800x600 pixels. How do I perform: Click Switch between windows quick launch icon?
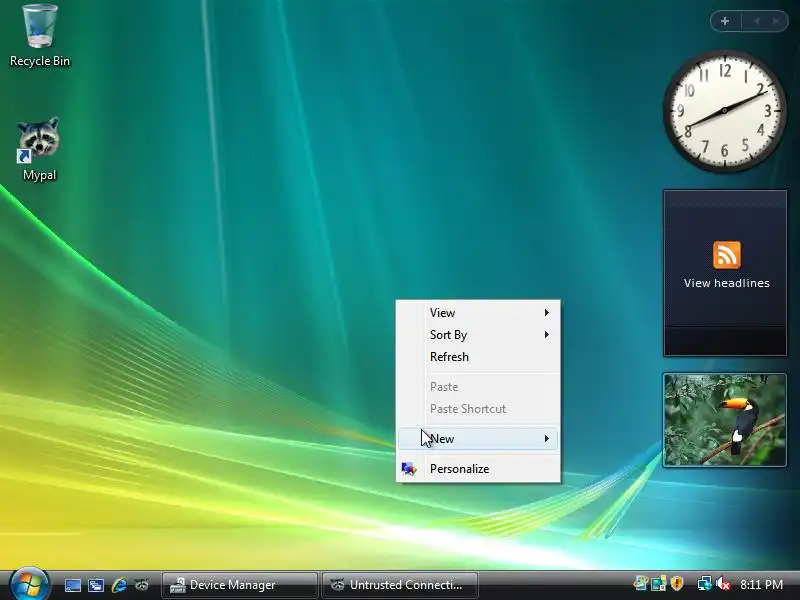(96, 585)
